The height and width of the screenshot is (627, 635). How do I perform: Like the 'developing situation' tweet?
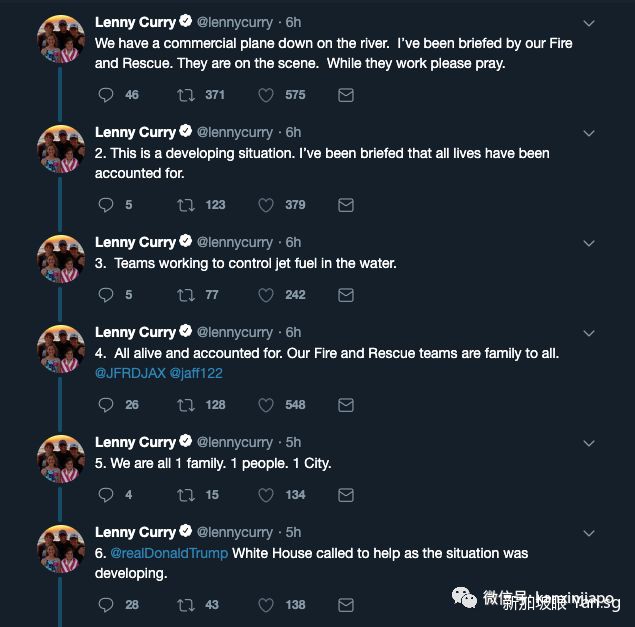coord(266,205)
